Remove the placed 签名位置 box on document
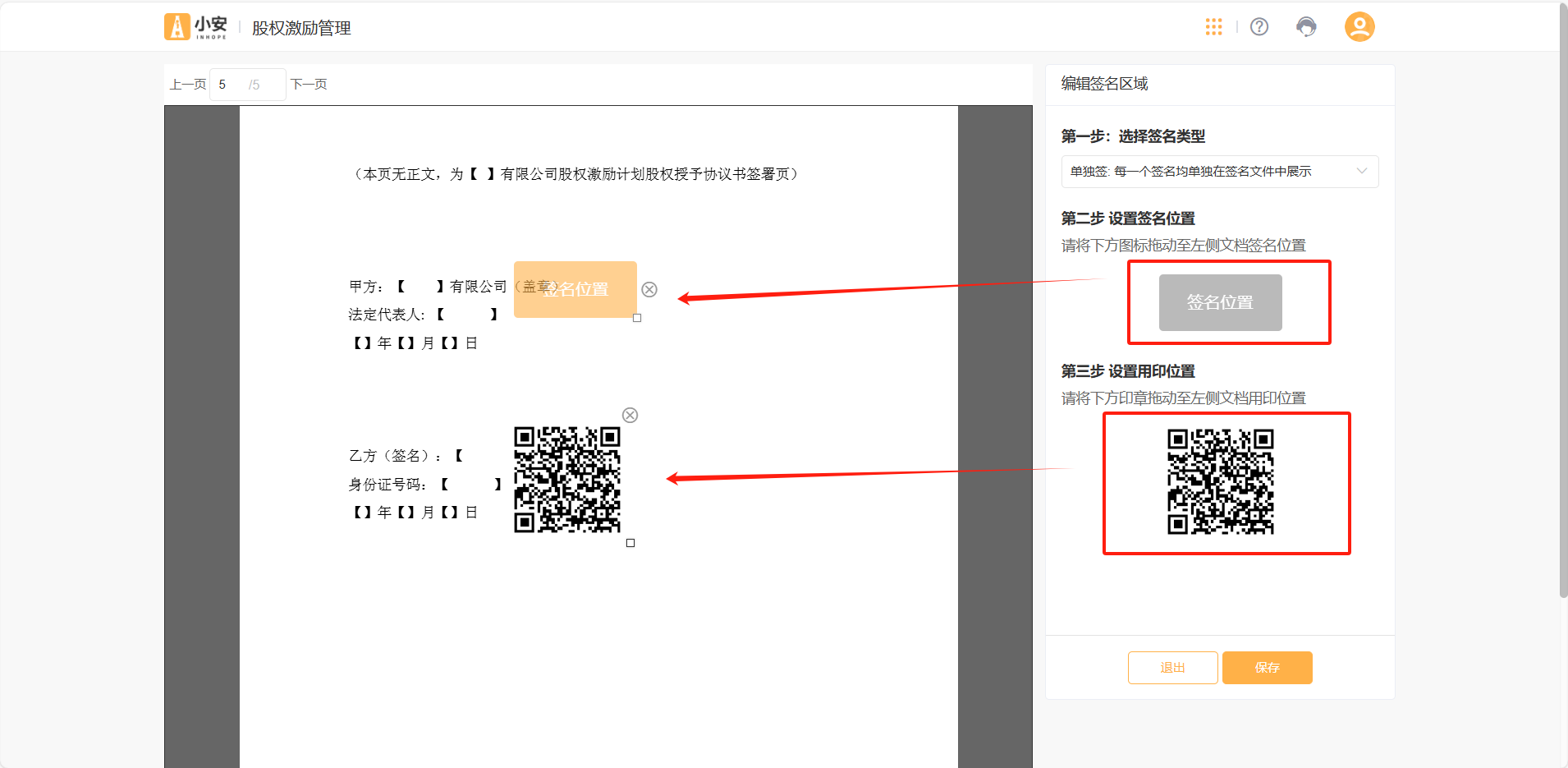The width and height of the screenshot is (1568, 768). pos(649,289)
